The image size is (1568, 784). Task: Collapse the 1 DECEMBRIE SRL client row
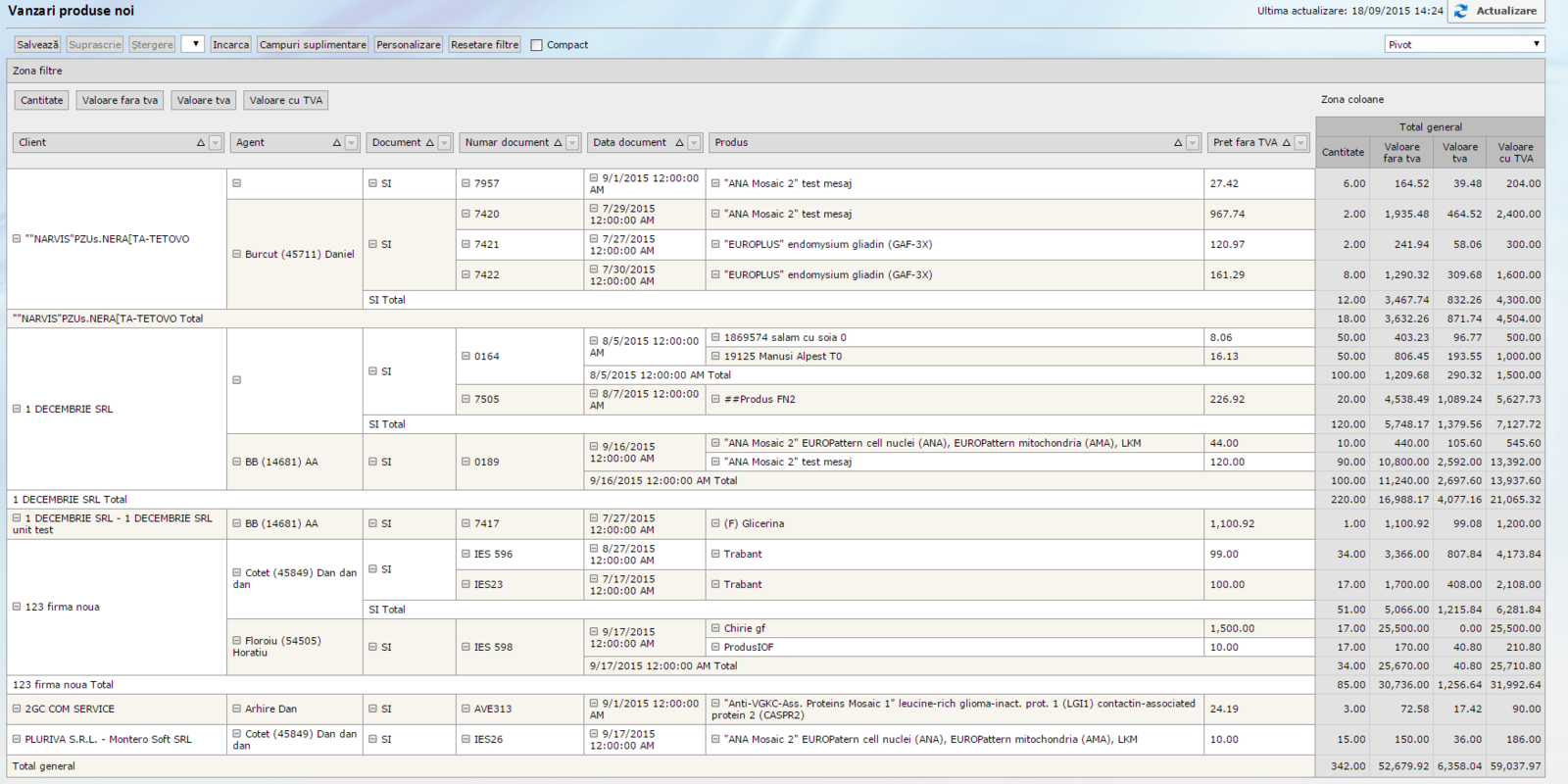(x=17, y=409)
